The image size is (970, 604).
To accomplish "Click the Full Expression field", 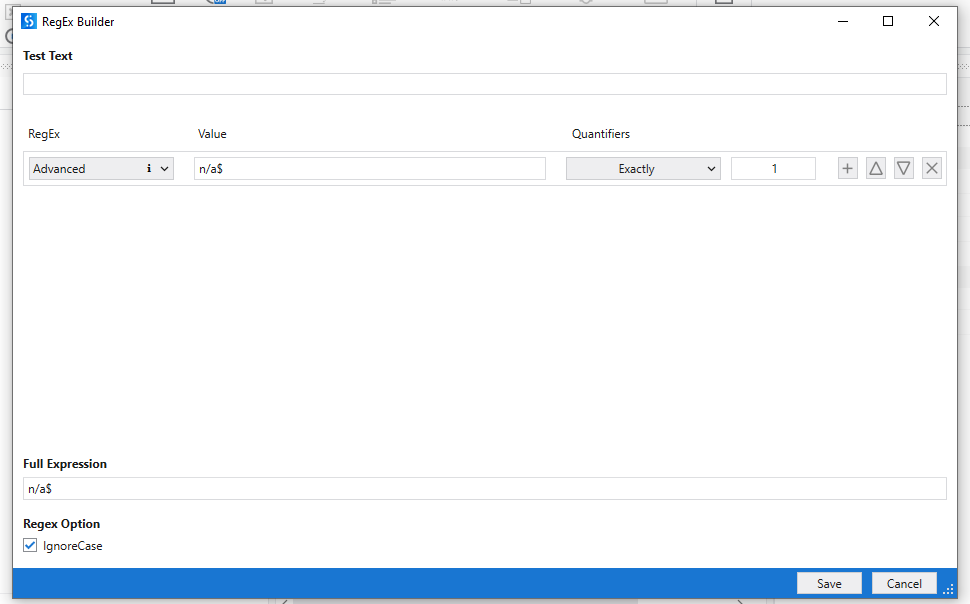I will point(484,488).
